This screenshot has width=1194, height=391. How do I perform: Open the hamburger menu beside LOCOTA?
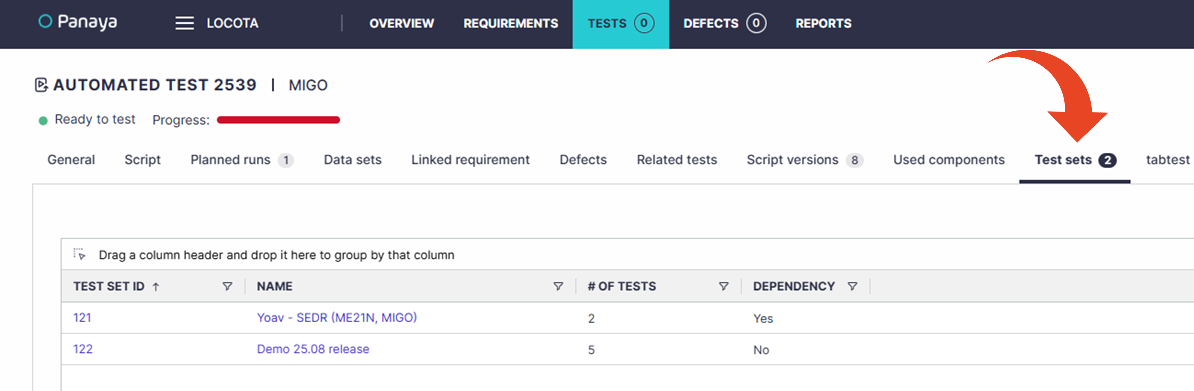185,24
